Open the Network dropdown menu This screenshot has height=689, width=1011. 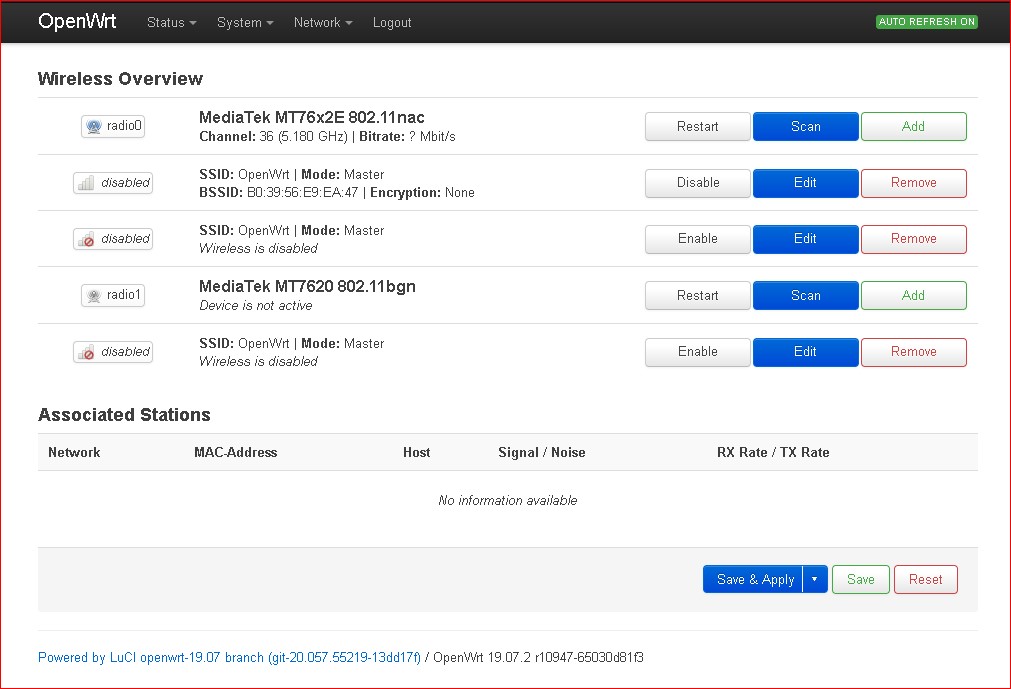[322, 22]
